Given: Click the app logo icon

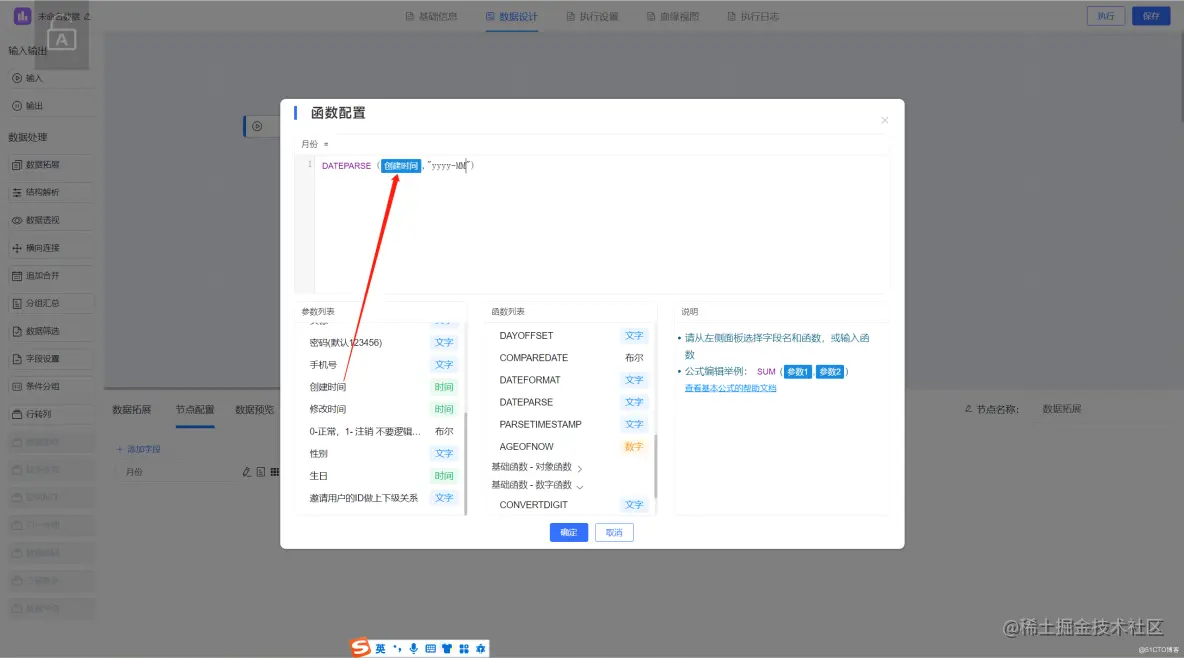Looking at the screenshot, I should (23, 16).
